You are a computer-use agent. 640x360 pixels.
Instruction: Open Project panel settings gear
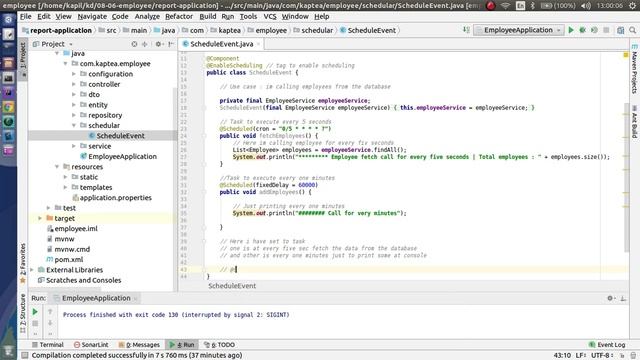tap(158, 44)
